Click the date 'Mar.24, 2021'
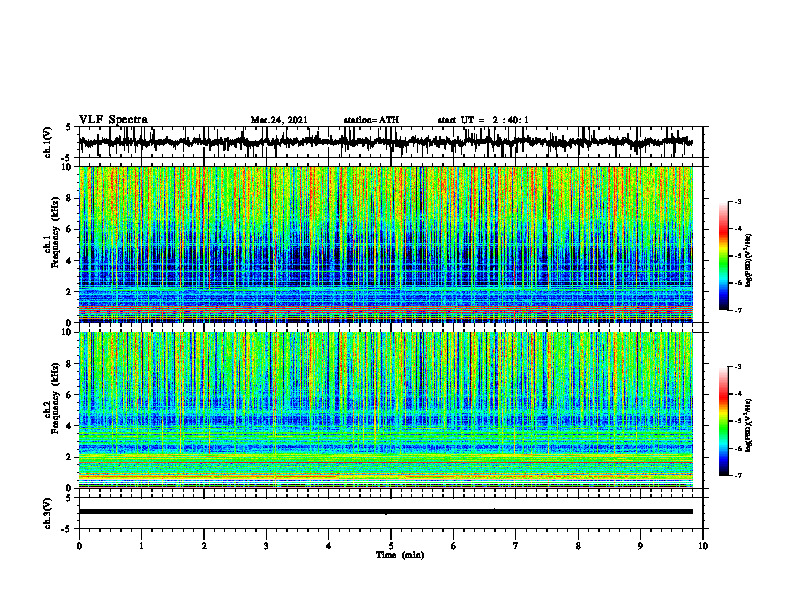The image size is (792, 612). point(279,120)
